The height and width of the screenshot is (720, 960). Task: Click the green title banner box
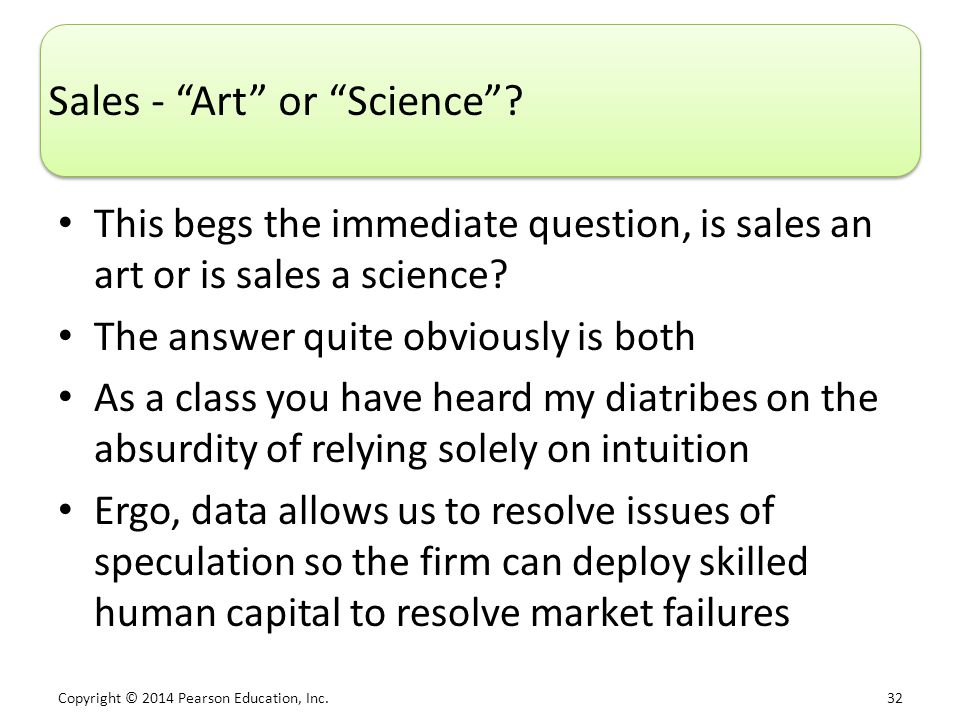pyautogui.click(x=481, y=101)
